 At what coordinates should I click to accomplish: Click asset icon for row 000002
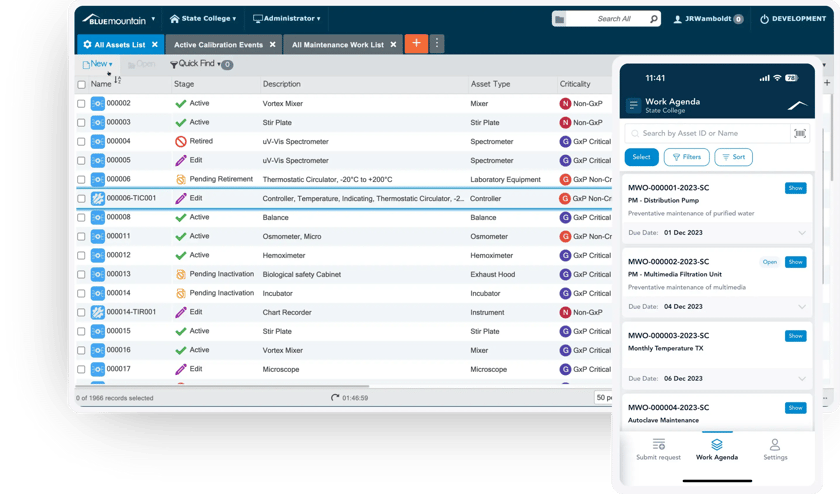(97, 103)
